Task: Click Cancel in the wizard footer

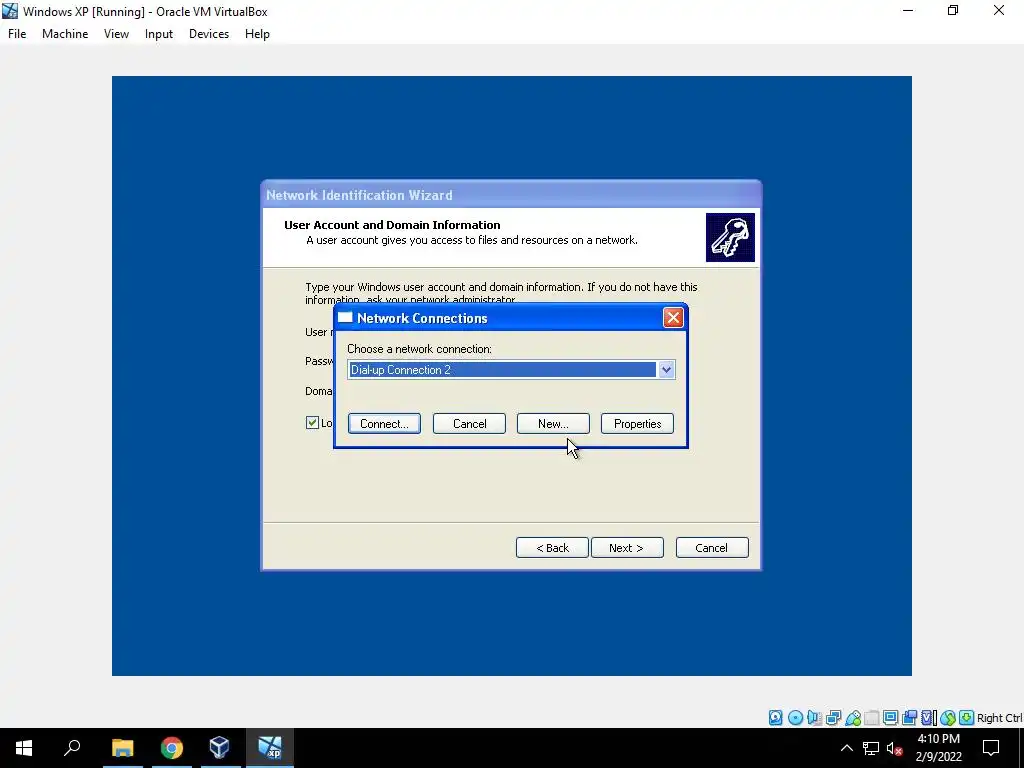Action: (712, 548)
